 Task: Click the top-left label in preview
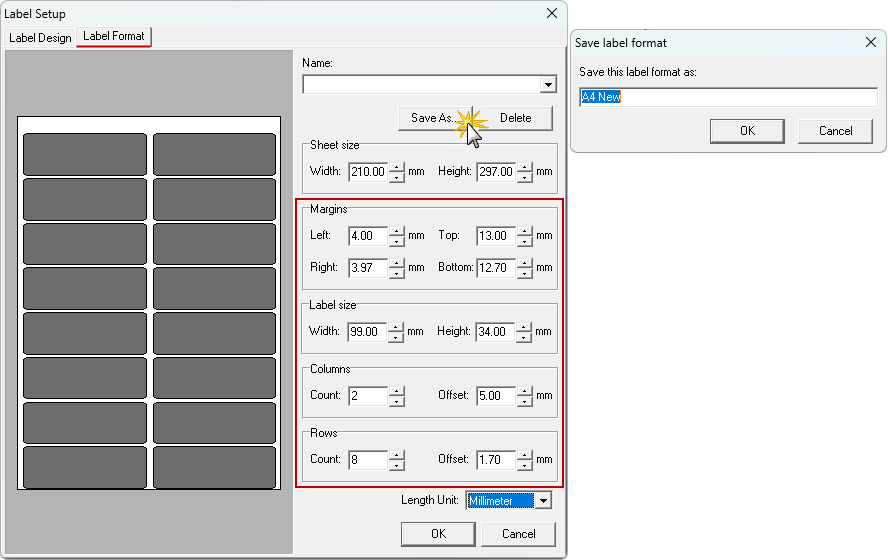coord(85,154)
